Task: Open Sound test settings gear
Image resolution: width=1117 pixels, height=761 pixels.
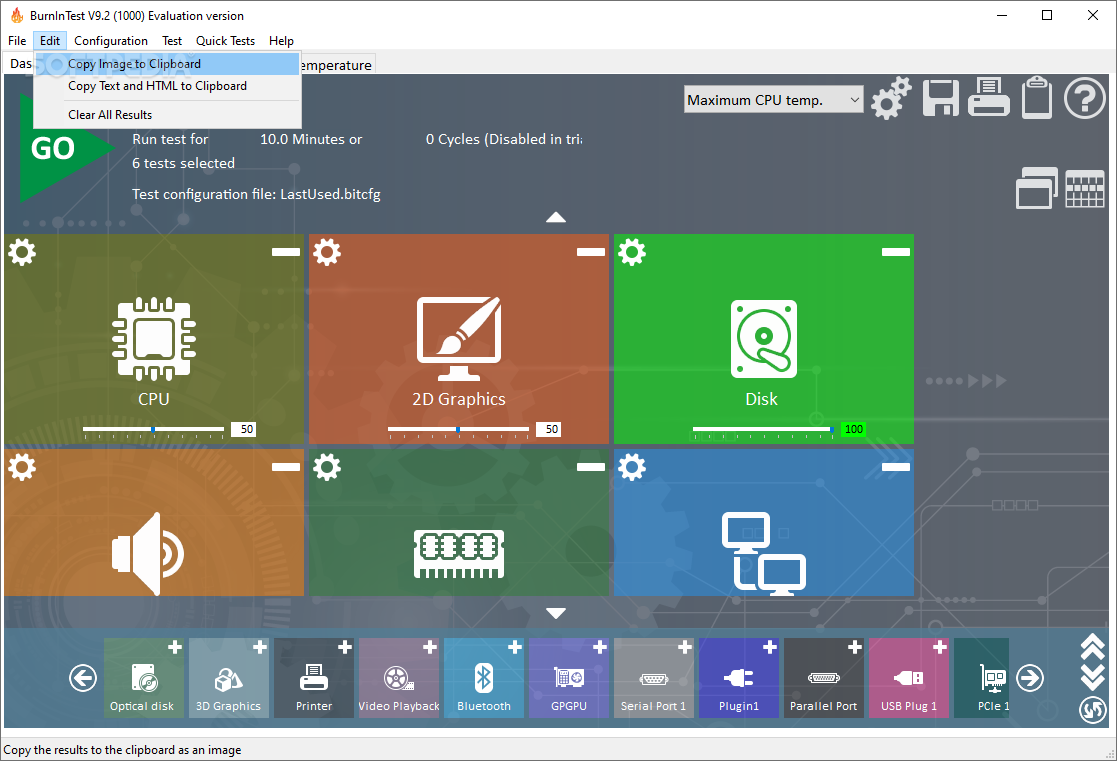Action: (22, 467)
